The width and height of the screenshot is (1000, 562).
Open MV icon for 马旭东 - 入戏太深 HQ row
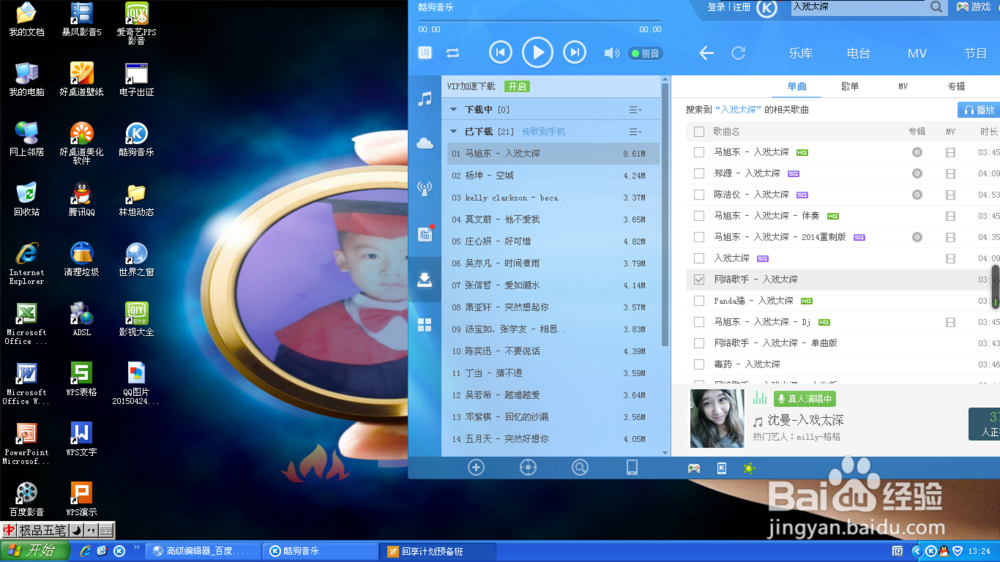(950, 152)
